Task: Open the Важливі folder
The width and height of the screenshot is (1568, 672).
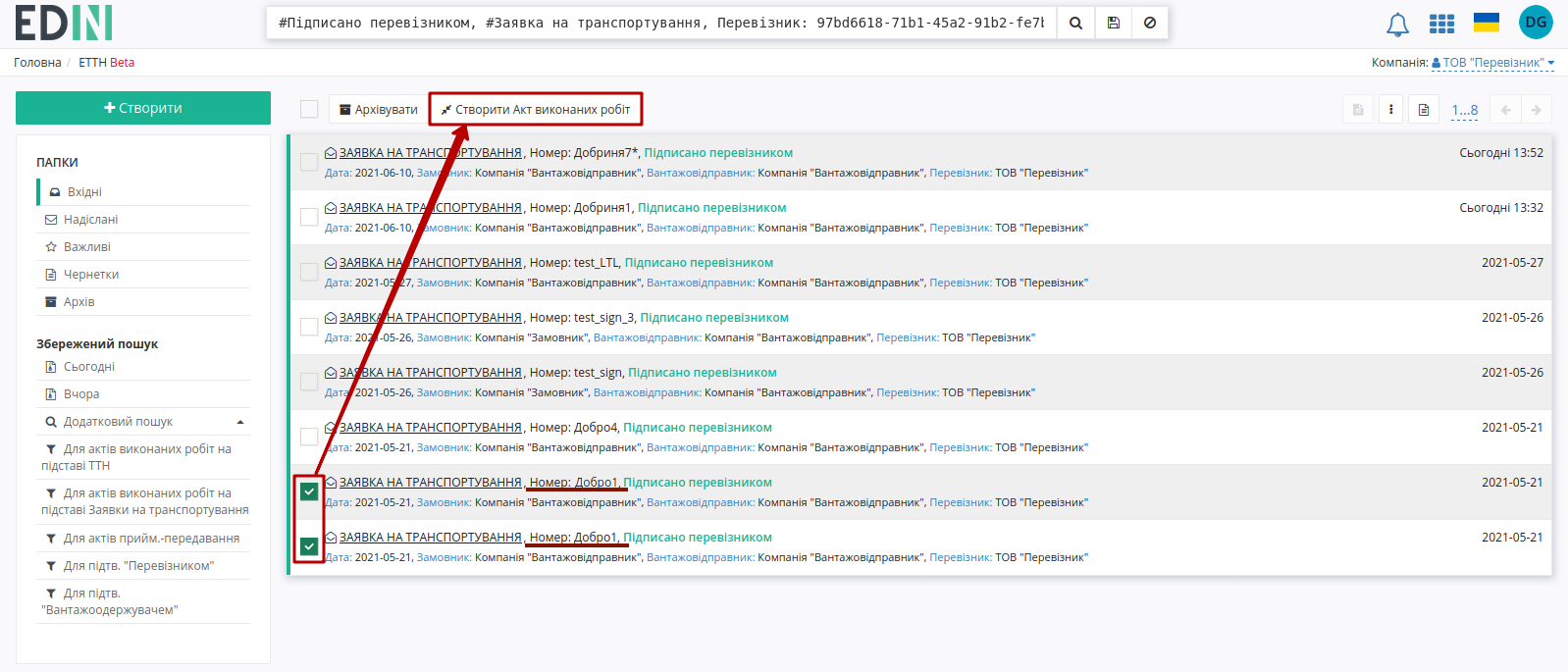Action: (143, 247)
